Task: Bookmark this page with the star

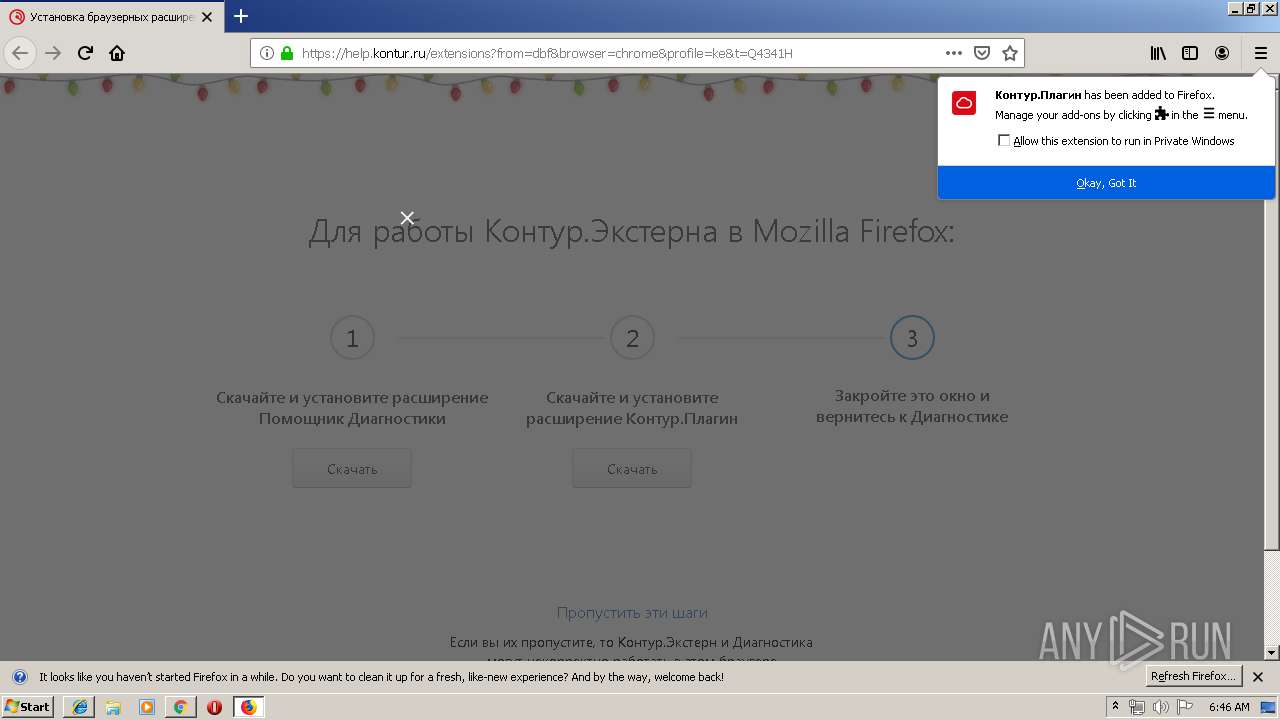Action: tap(1010, 53)
